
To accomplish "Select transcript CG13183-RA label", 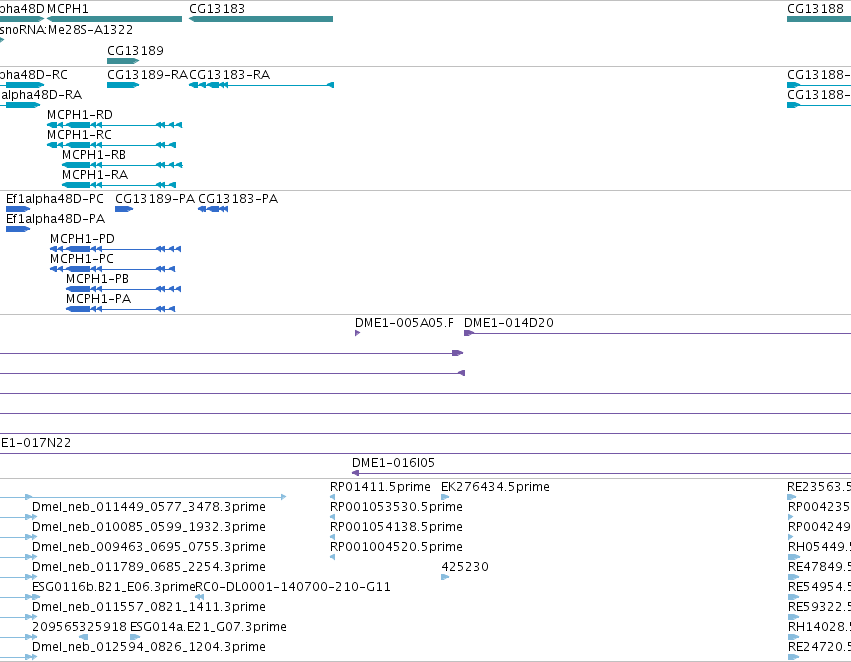I will pyautogui.click(x=229, y=74).
